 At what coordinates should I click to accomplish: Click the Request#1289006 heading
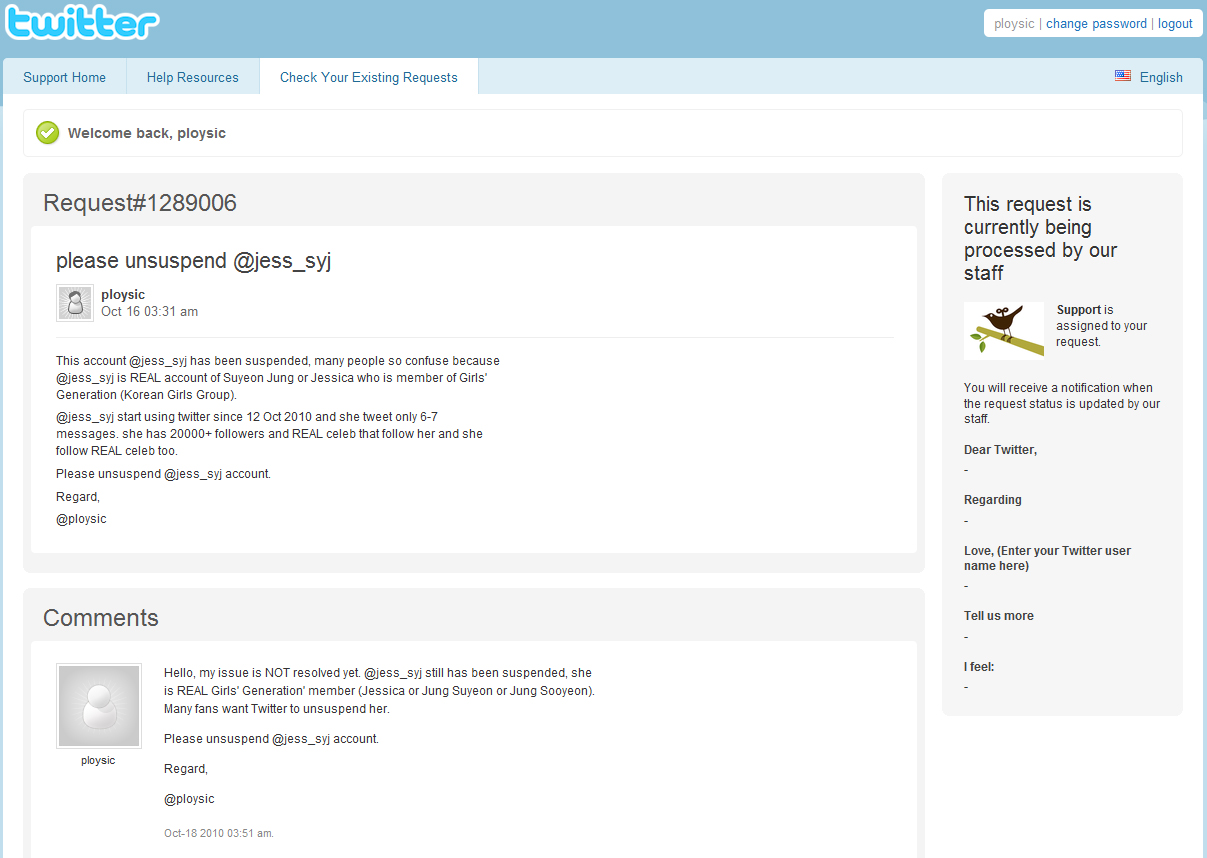point(140,204)
